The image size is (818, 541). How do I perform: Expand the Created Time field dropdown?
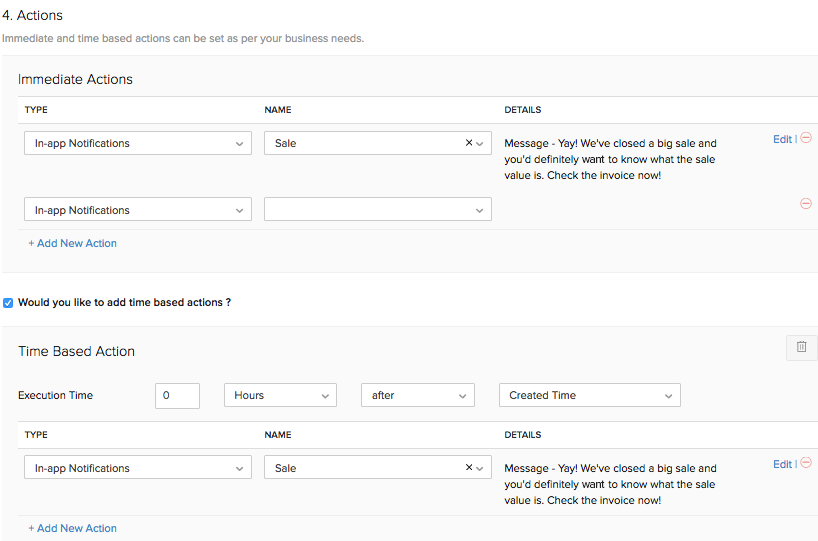(589, 395)
